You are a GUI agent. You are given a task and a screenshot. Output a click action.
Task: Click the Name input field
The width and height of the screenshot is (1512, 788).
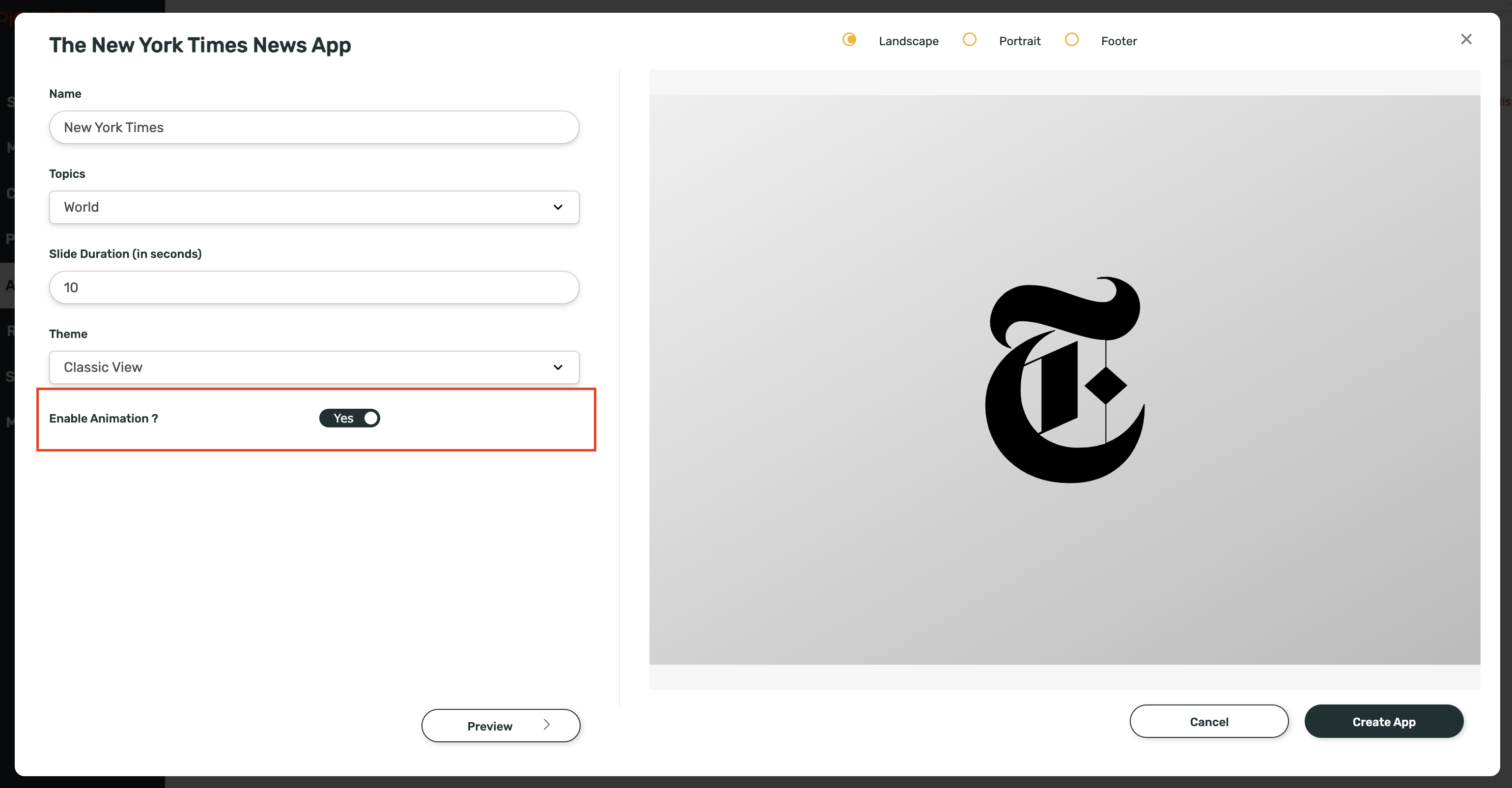click(314, 127)
